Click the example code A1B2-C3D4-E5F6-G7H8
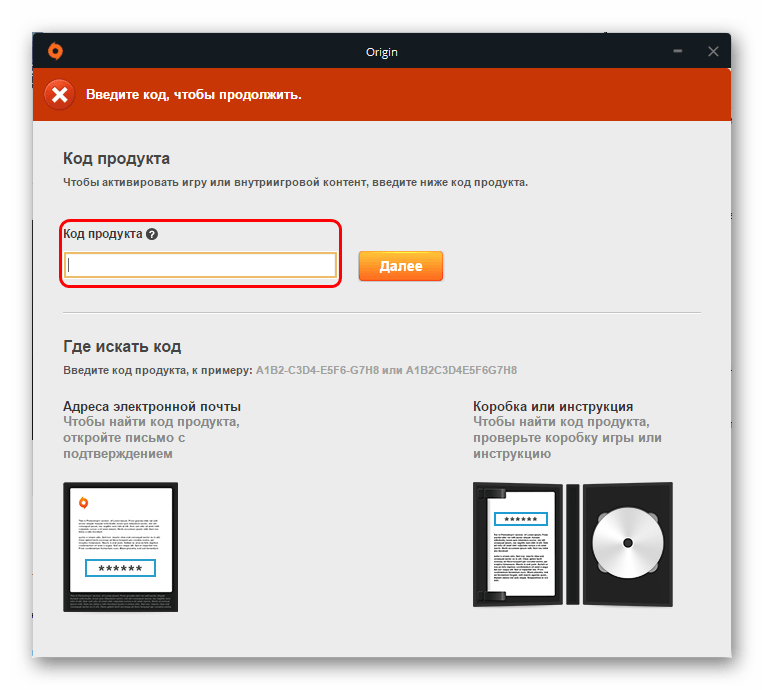Screen dimensions: 764x690 [x=317, y=370]
